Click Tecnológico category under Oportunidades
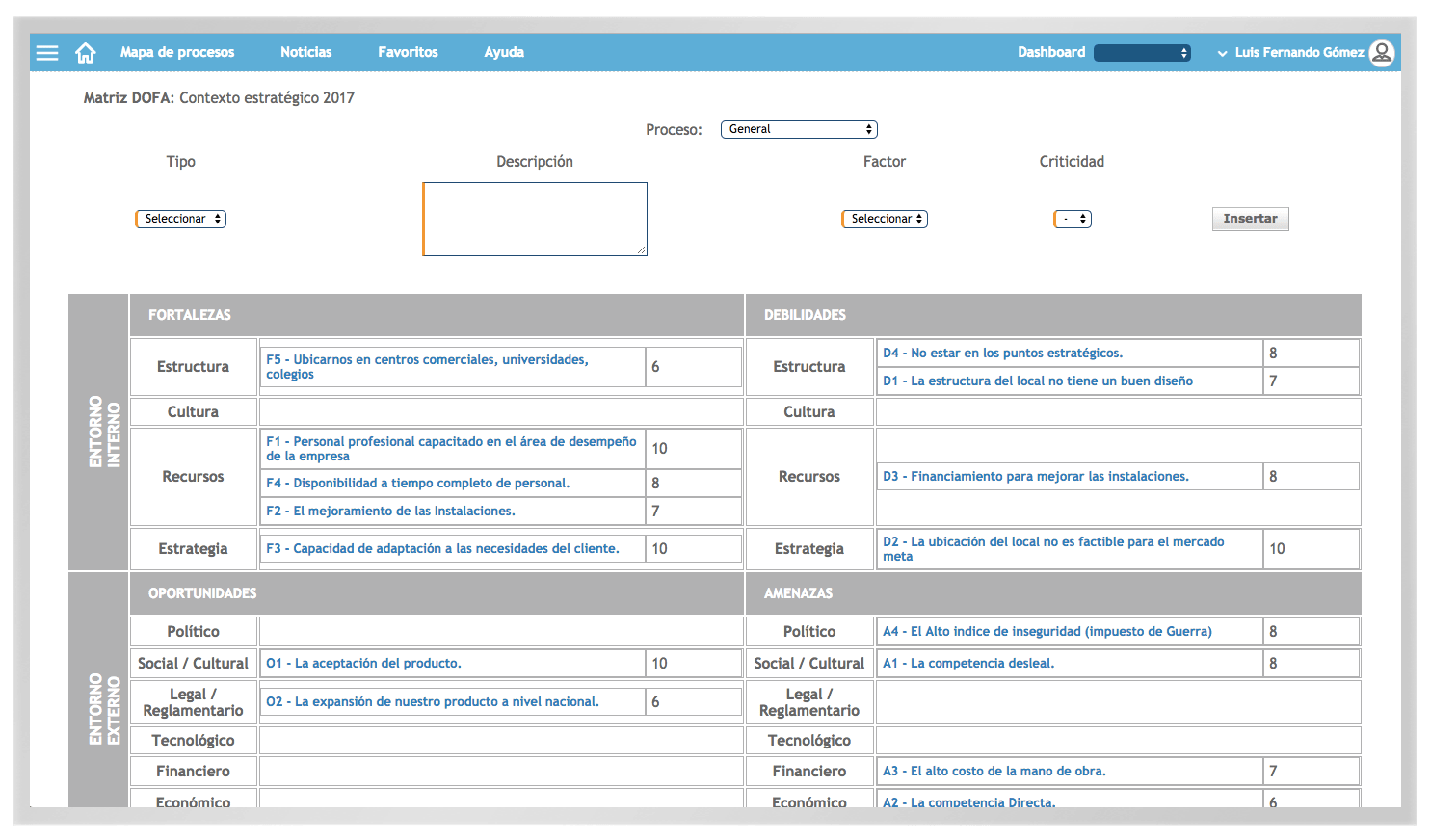Screen dimensions: 1431x840 pyautogui.click(x=193, y=740)
